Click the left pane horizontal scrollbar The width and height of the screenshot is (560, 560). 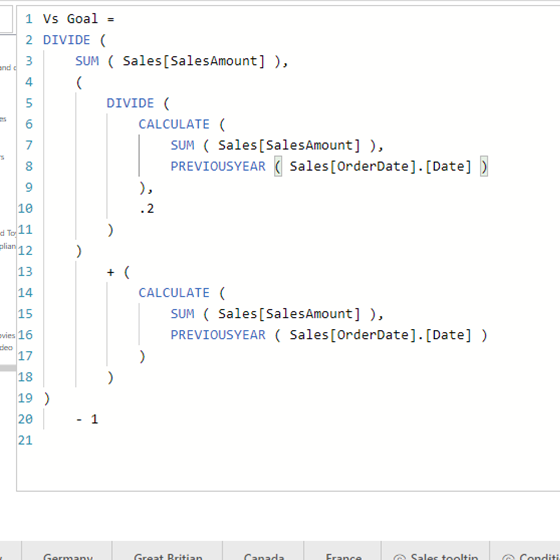pos(8,368)
